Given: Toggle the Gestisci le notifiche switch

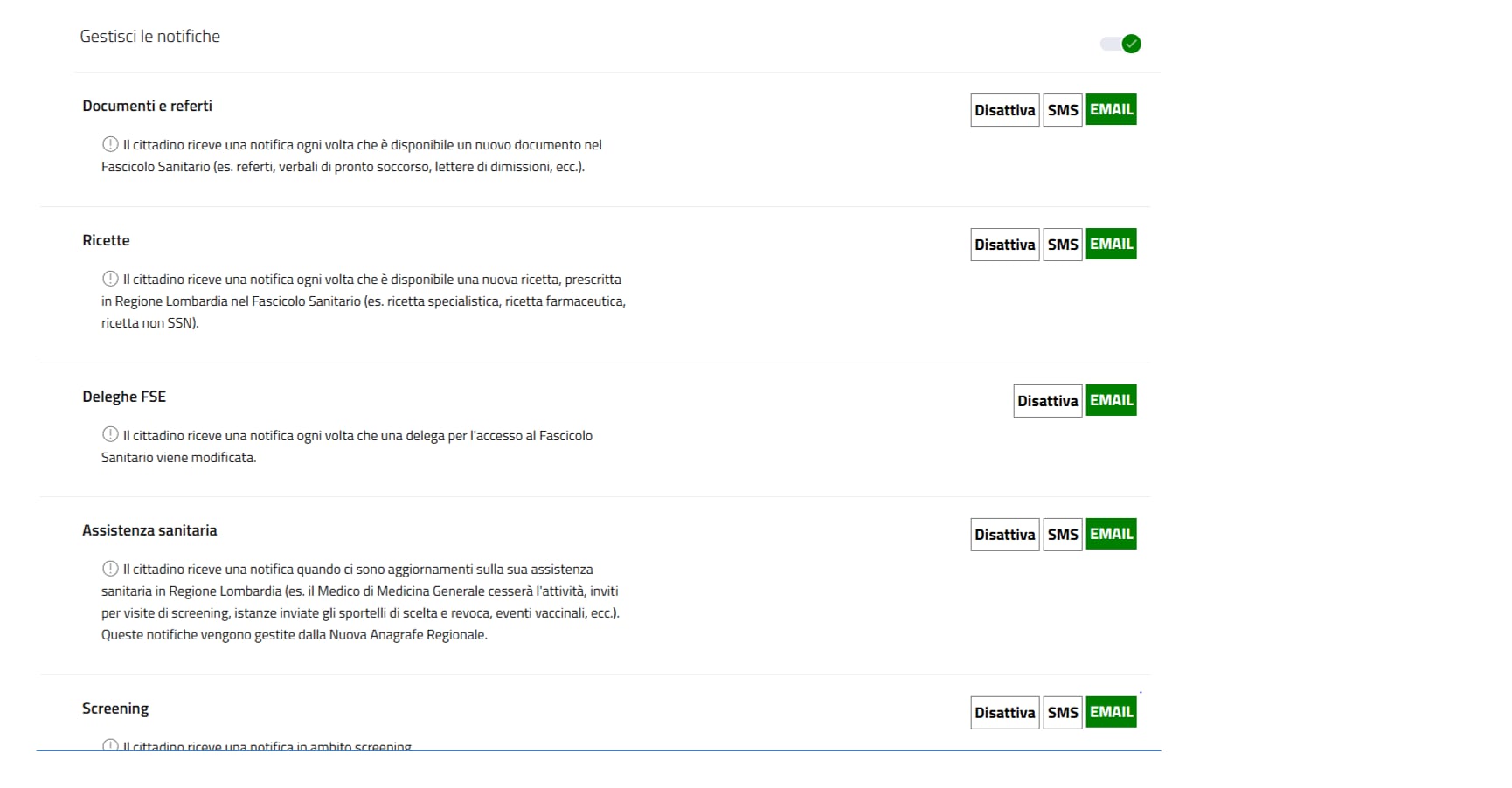Looking at the screenshot, I should point(1120,44).
